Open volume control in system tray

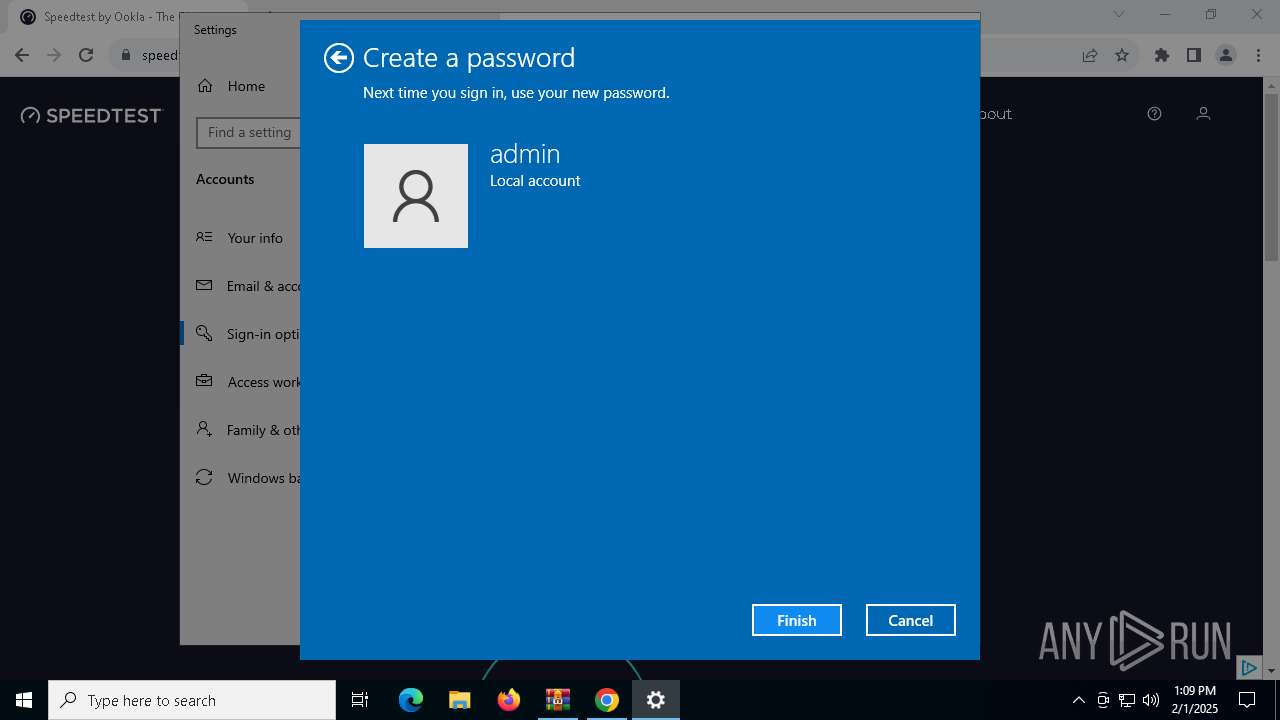pos(1151,700)
